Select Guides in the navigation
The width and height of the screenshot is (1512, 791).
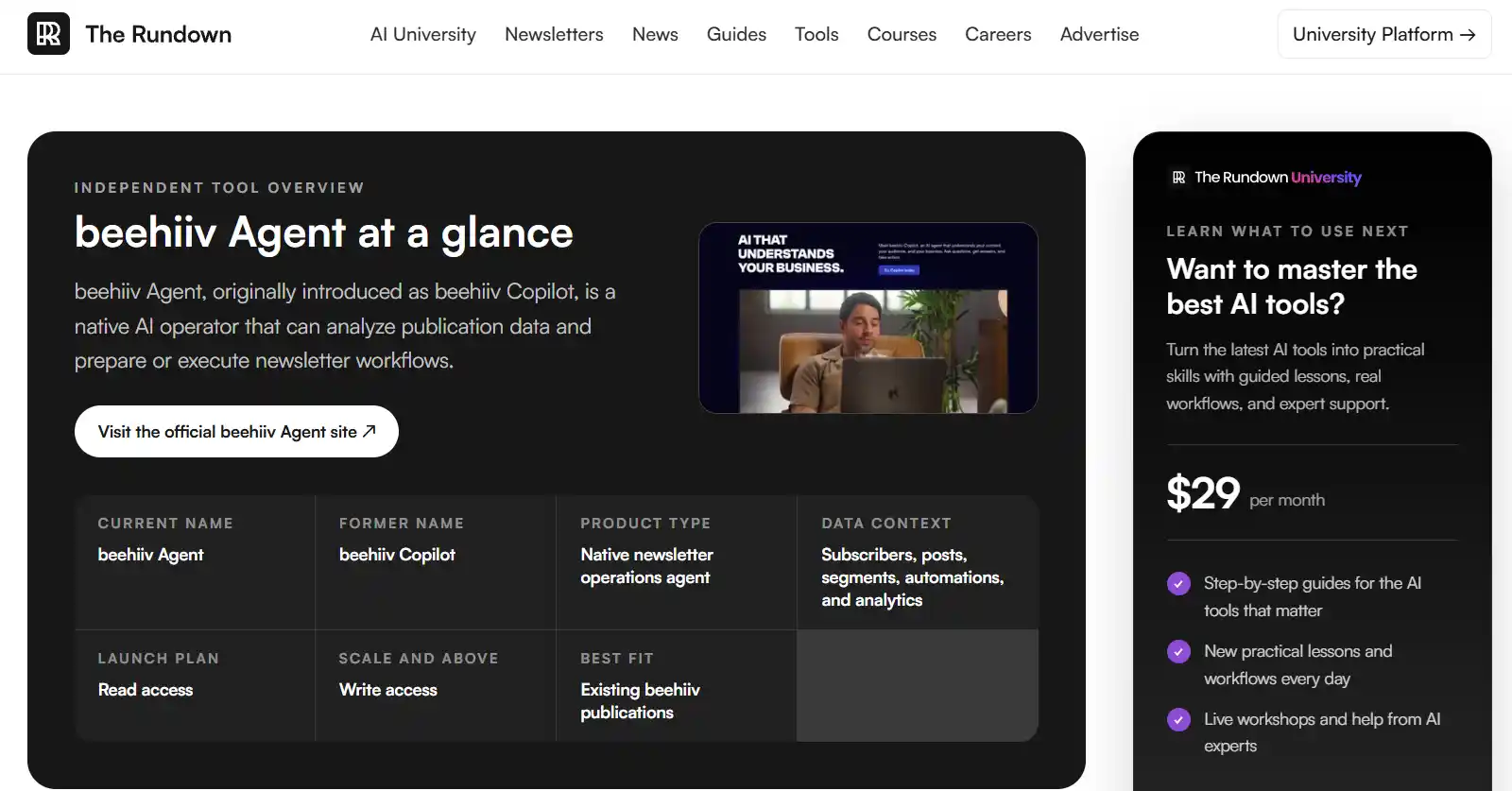[x=736, y=34]
